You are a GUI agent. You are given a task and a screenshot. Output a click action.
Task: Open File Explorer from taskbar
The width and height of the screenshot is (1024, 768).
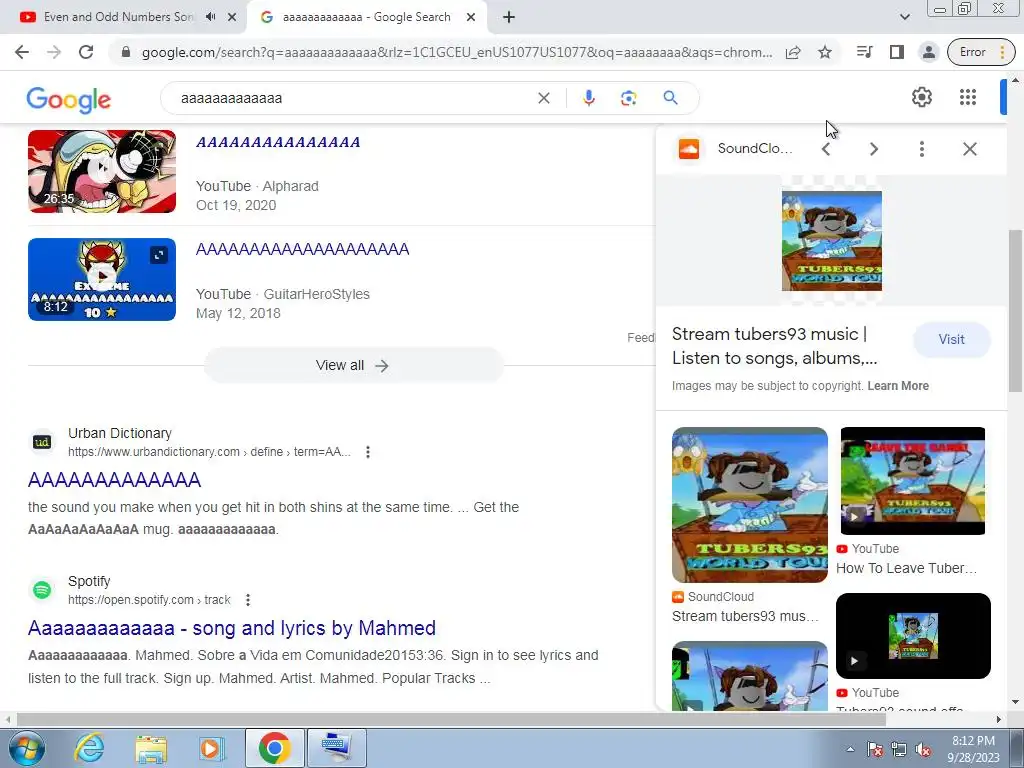pos(151,748)
